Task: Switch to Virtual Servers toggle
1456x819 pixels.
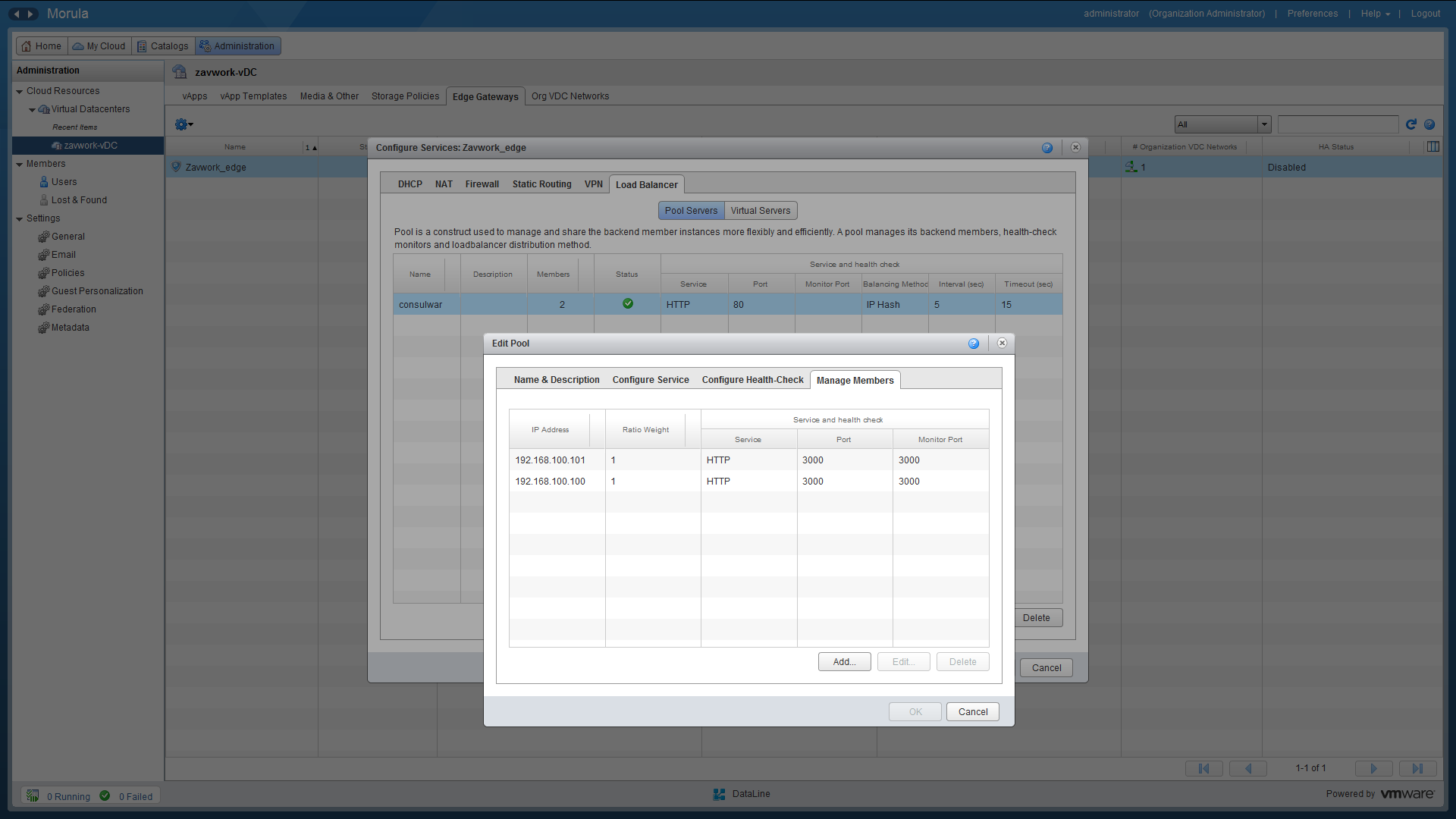Action: (760, 211)
